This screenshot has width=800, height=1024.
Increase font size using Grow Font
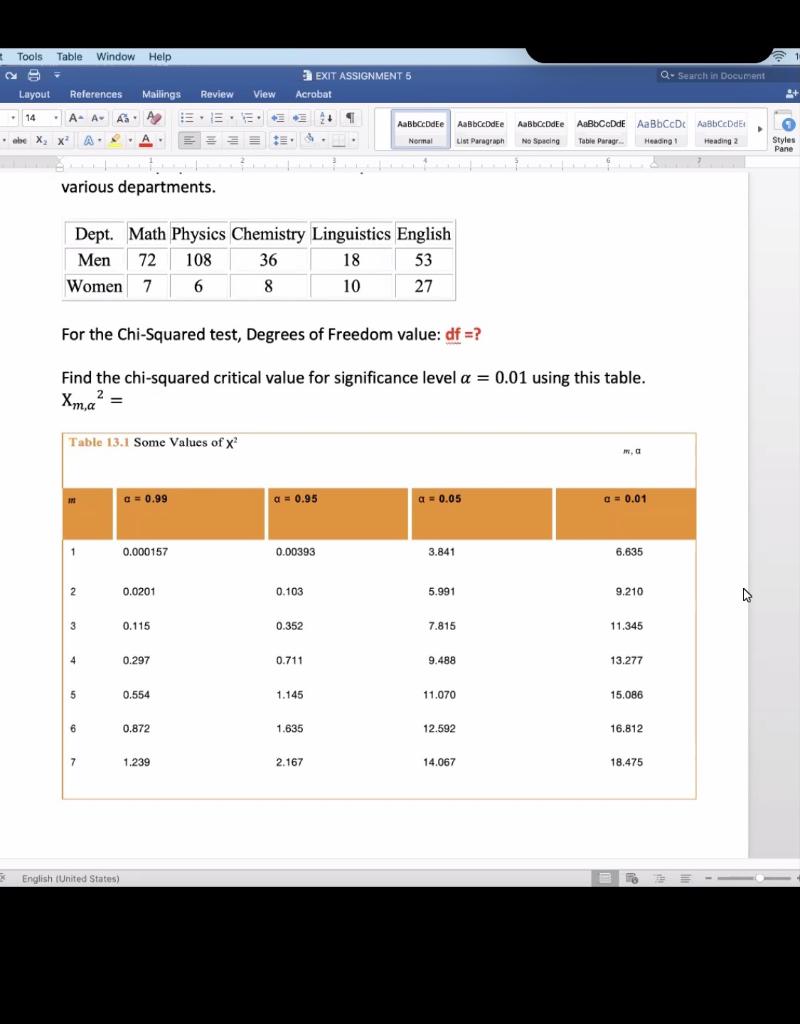(x=72, y=119)
